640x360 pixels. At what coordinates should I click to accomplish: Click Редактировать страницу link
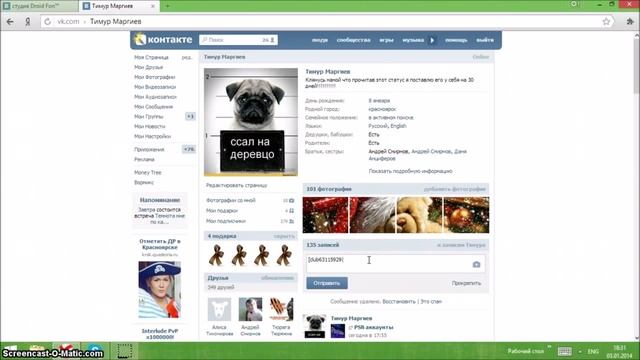(x=237, y=185)
